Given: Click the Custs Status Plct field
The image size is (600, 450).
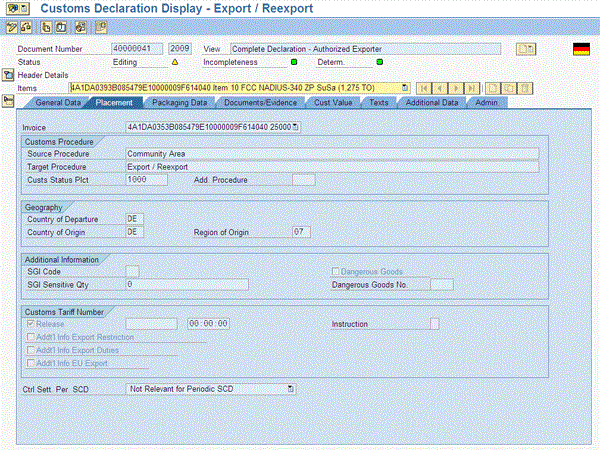Looking at the screenshot, I should coord(147,180).
